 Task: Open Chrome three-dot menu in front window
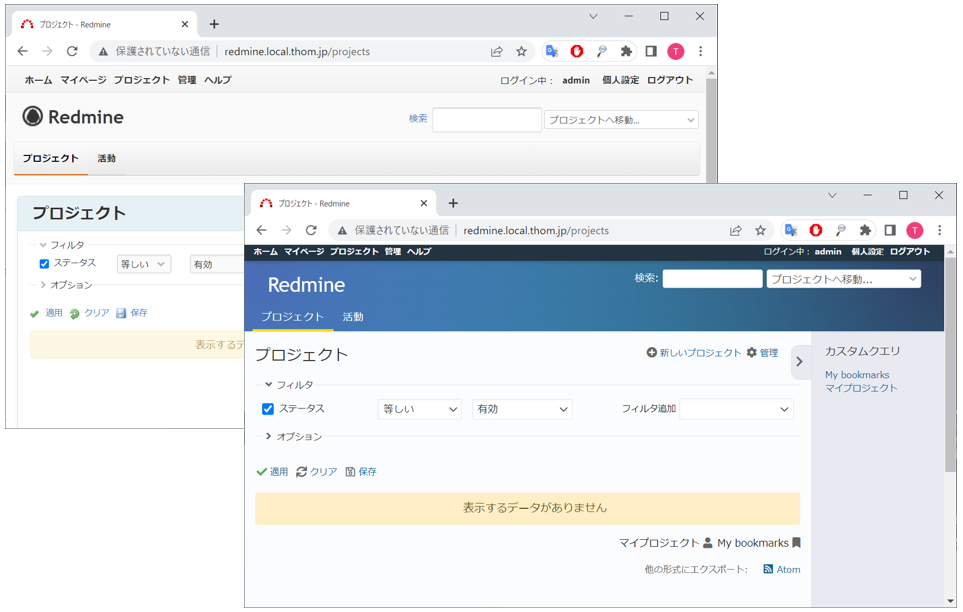(x=939, y=230)
